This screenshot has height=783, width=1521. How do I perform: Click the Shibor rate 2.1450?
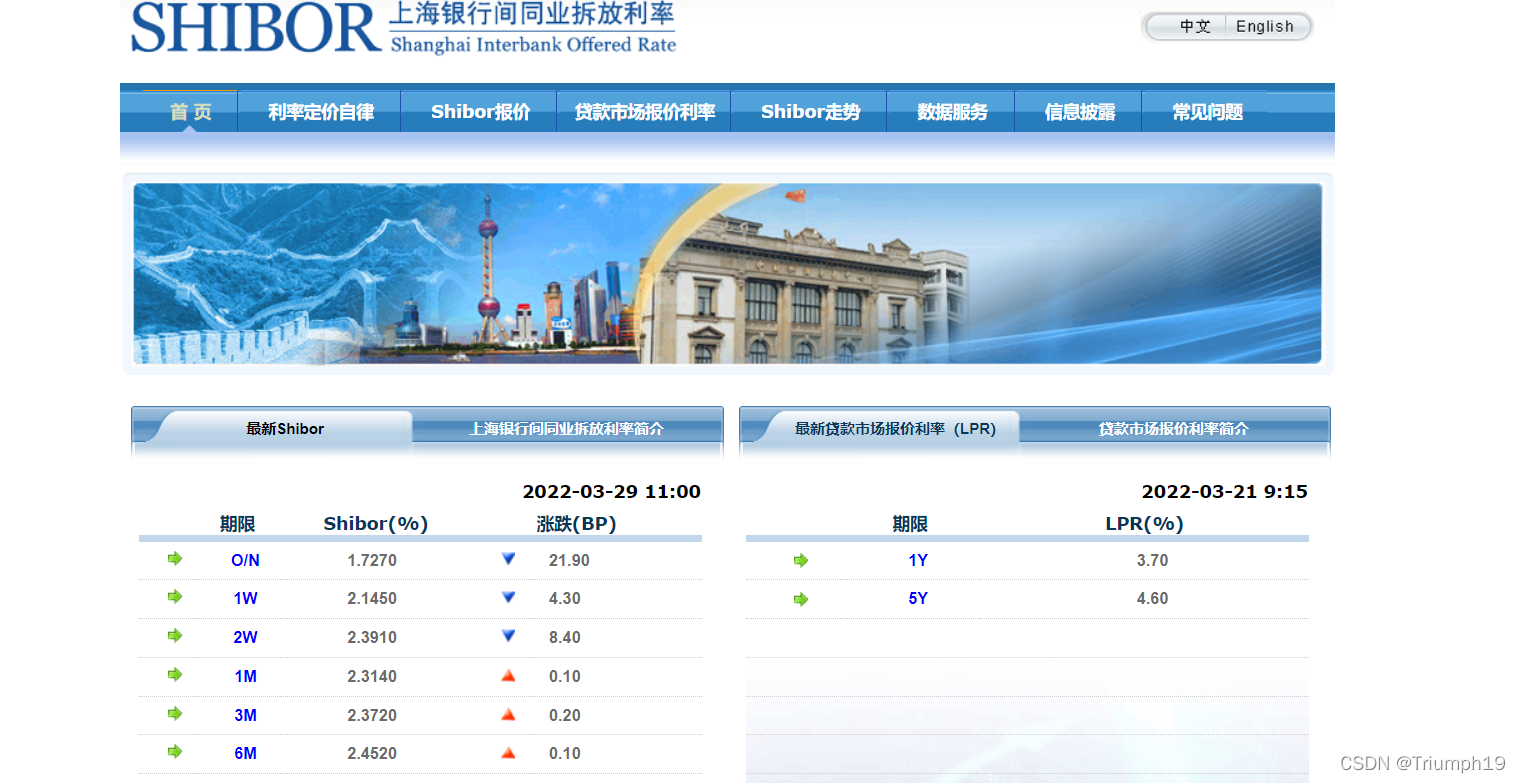coord(372,598)
